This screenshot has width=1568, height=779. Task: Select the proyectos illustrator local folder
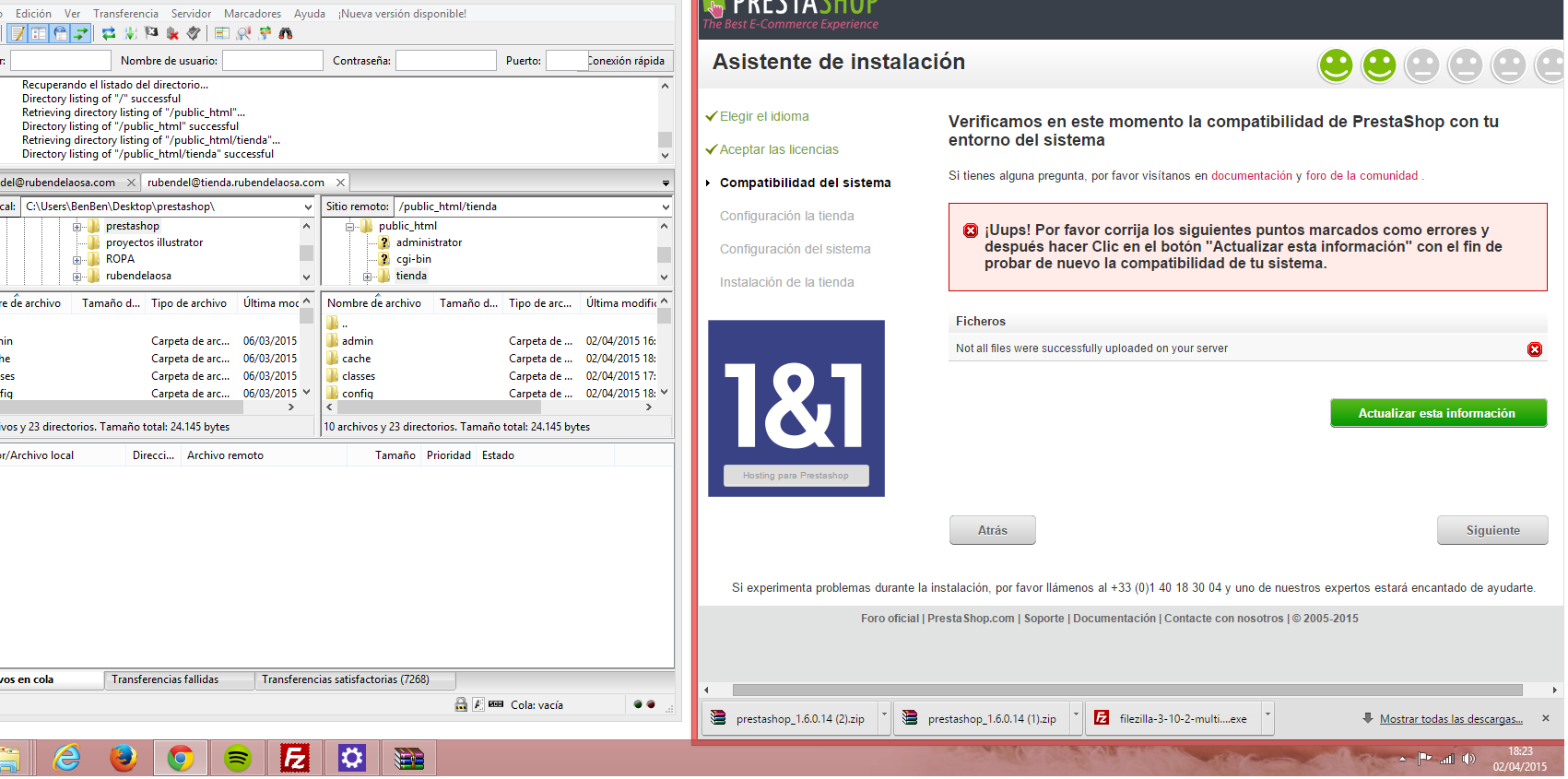click(x=154, y=243)
